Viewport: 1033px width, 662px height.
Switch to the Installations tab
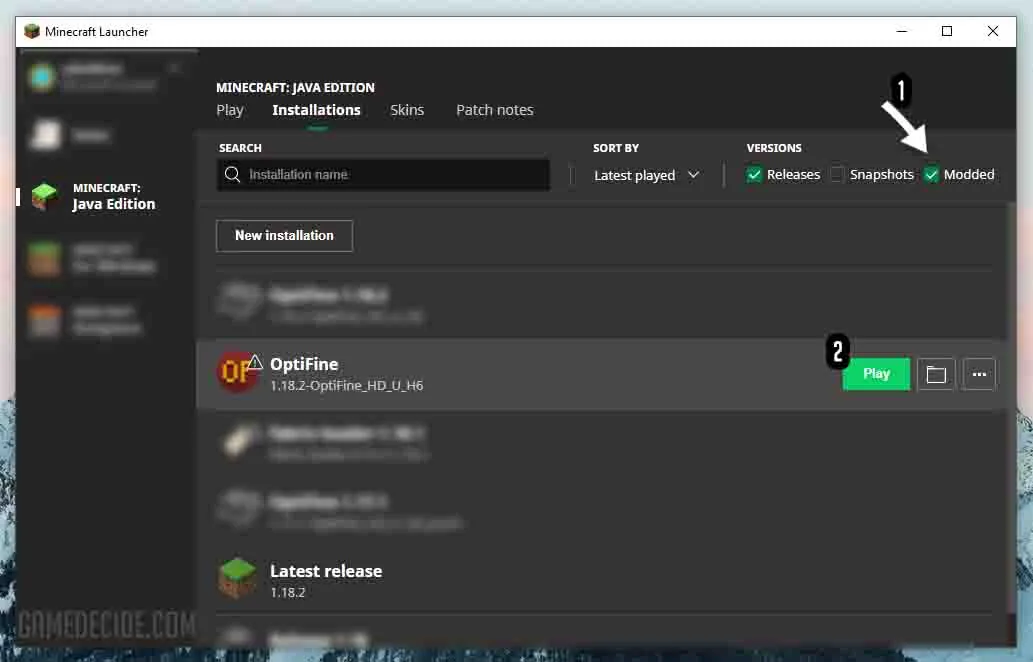click(316, 110)
